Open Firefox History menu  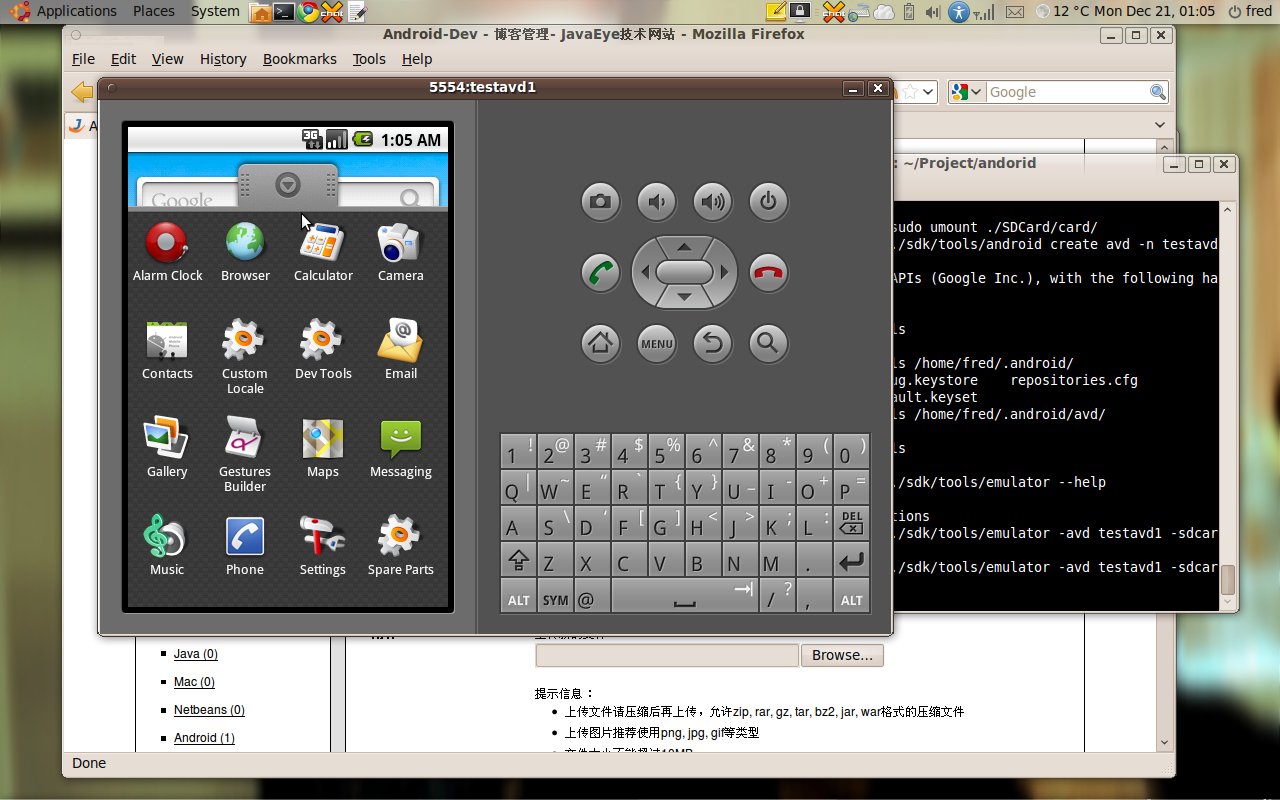223,59
